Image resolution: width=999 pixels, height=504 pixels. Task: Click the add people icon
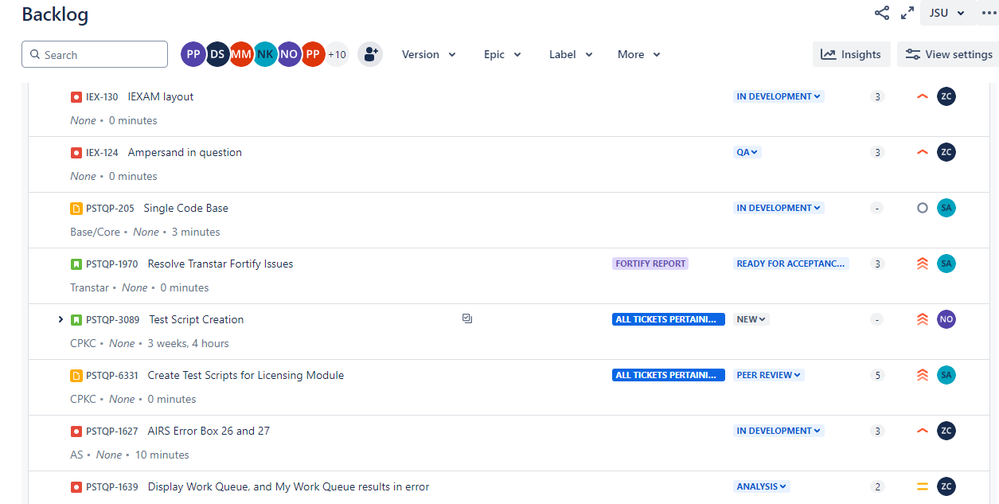click(370, 54)
